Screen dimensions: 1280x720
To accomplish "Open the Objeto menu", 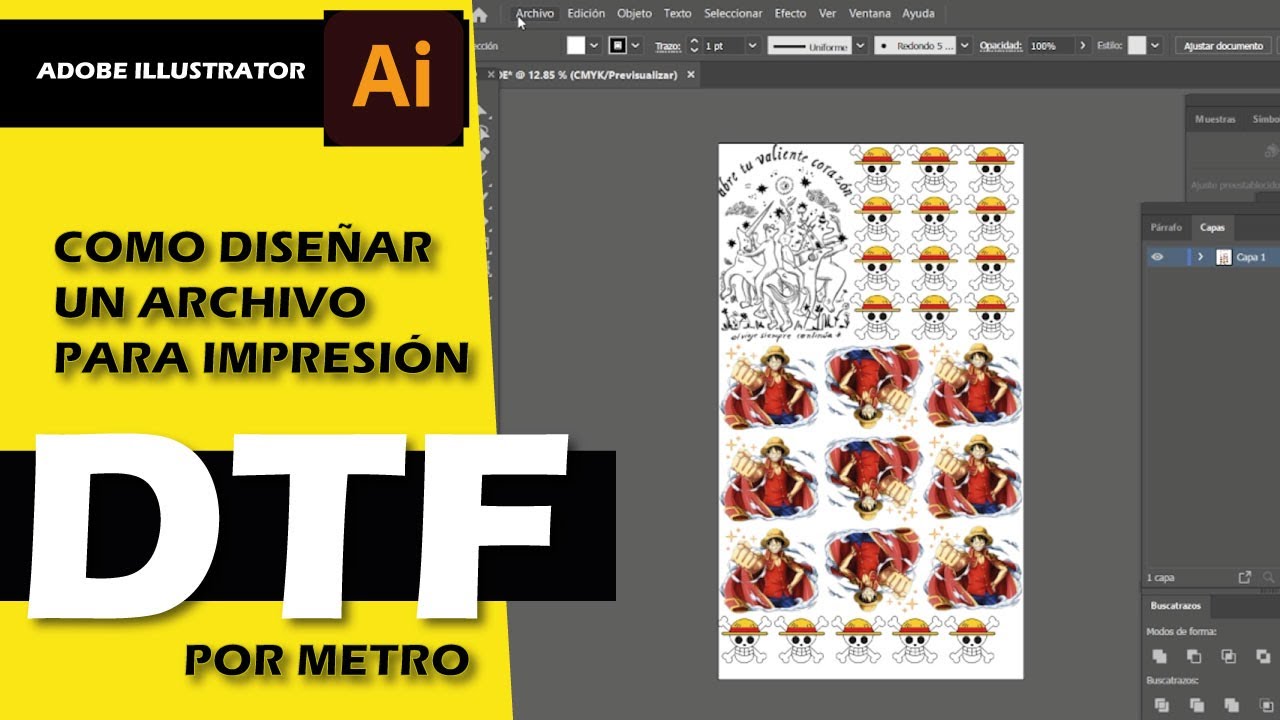I will coord(634,14).
